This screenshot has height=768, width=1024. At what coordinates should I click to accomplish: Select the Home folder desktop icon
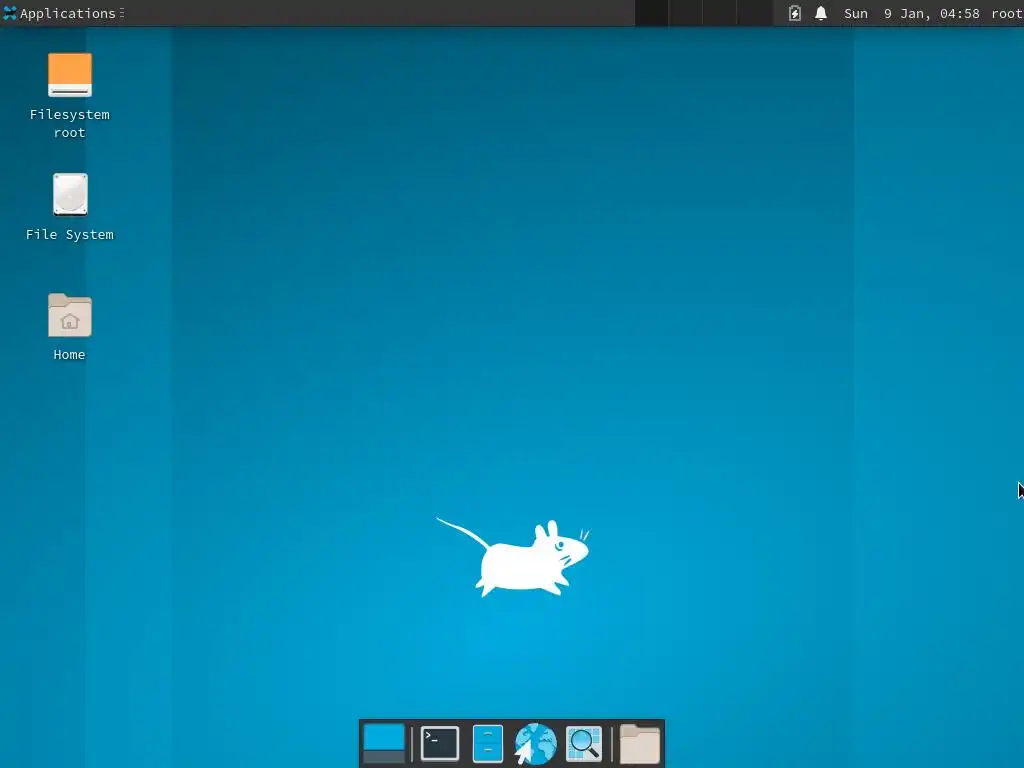70,315
